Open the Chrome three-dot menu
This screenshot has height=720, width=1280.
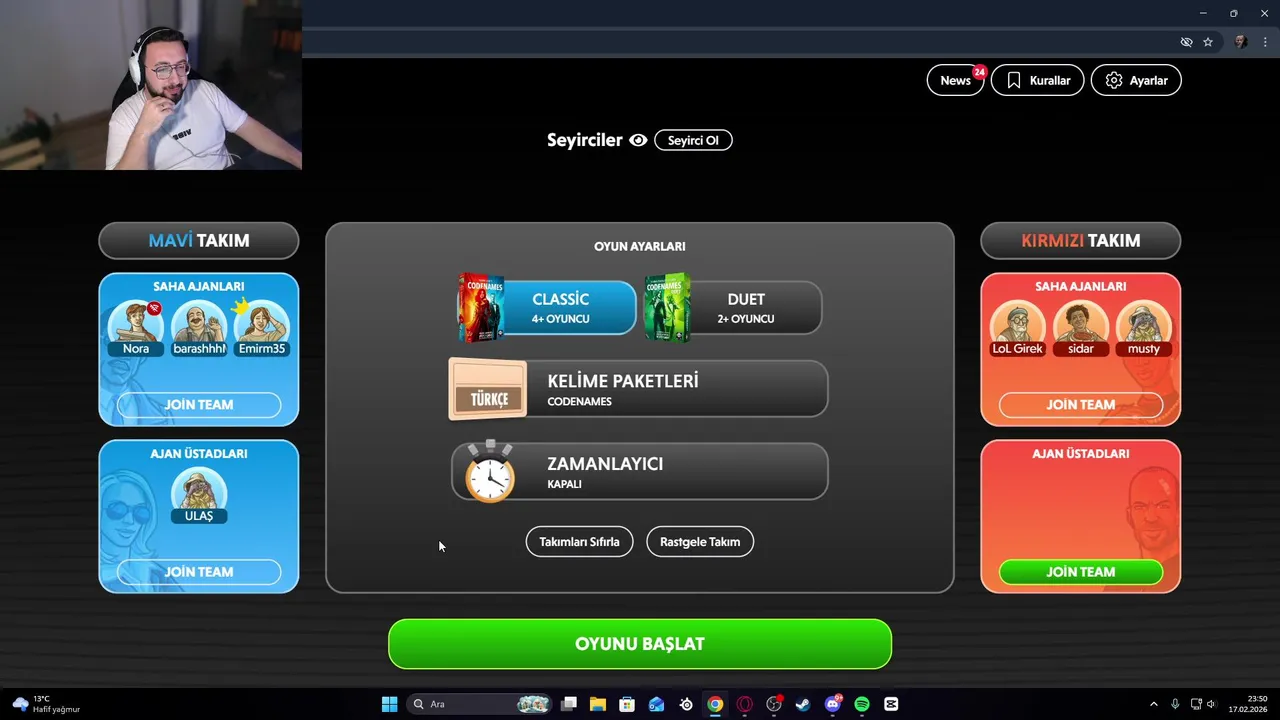(x=1265, y=42)
